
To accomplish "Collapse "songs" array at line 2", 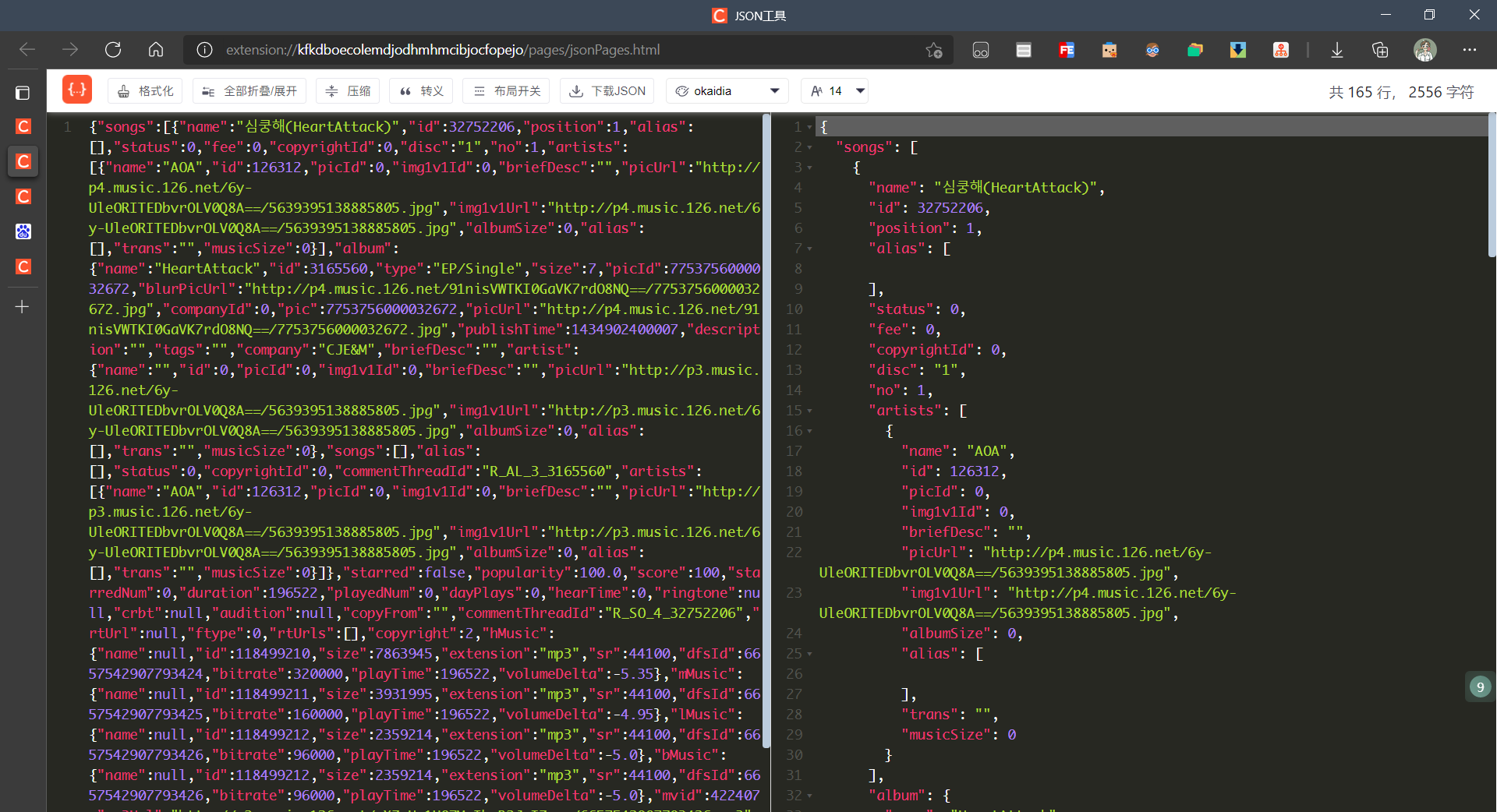I will click(x=809, y=147).
